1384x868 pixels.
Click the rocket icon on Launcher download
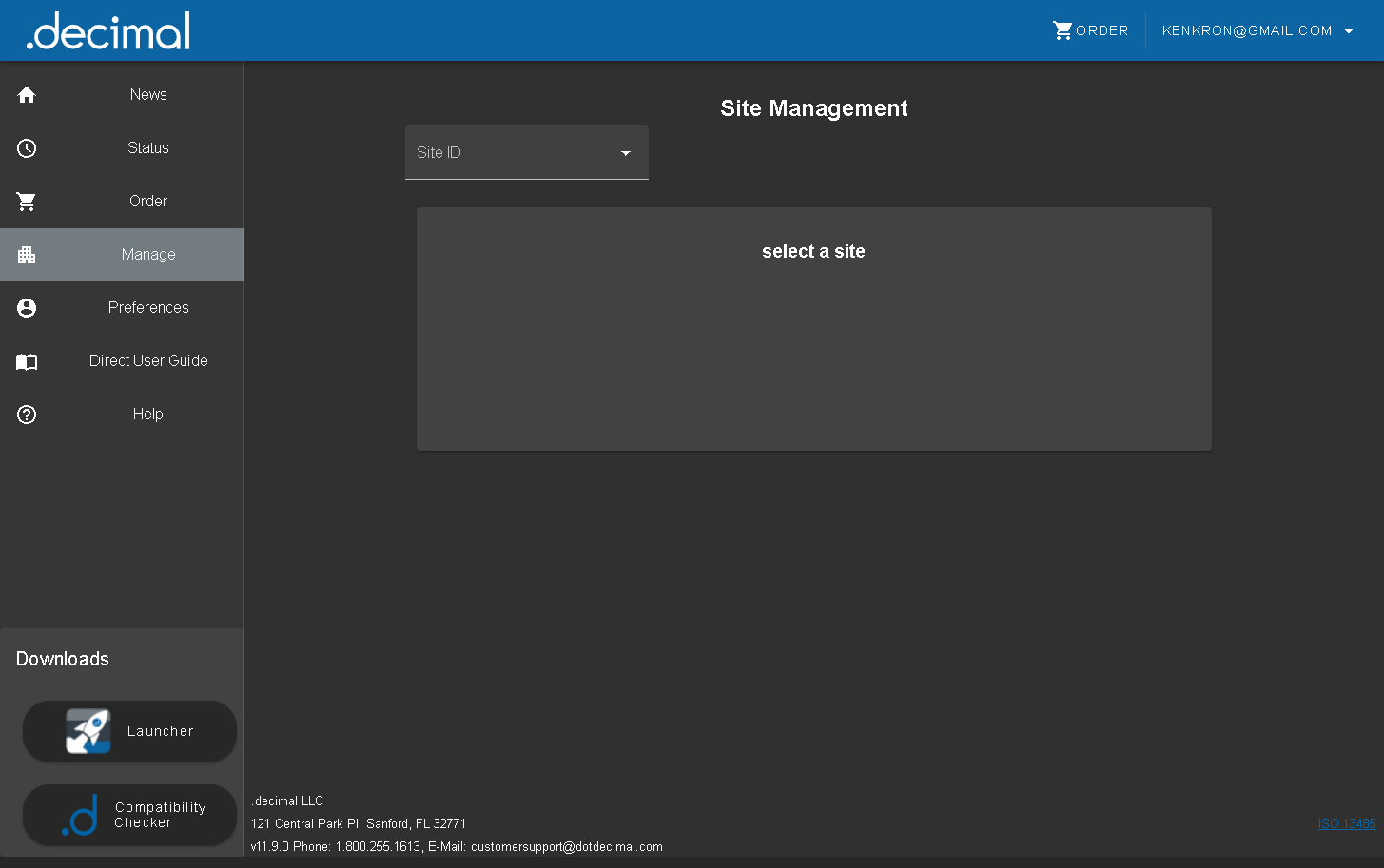[88, 731]
